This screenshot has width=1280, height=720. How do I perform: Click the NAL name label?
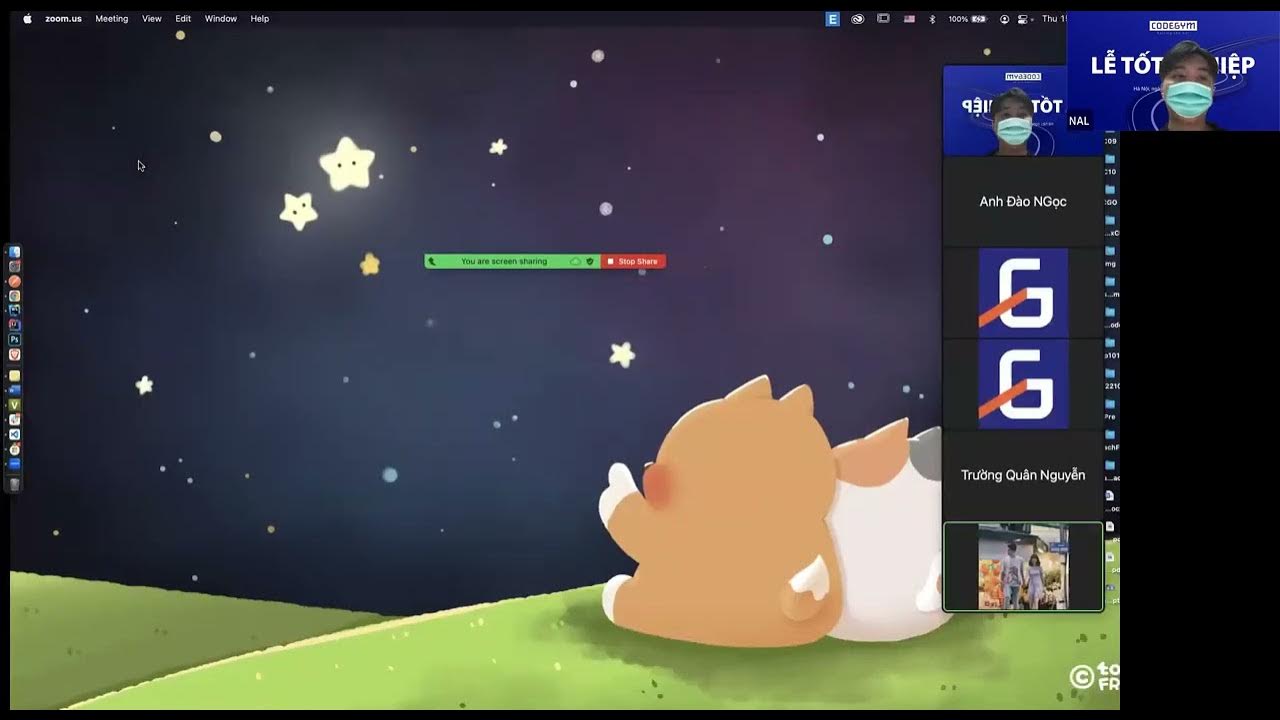(x=1078, y=121)
